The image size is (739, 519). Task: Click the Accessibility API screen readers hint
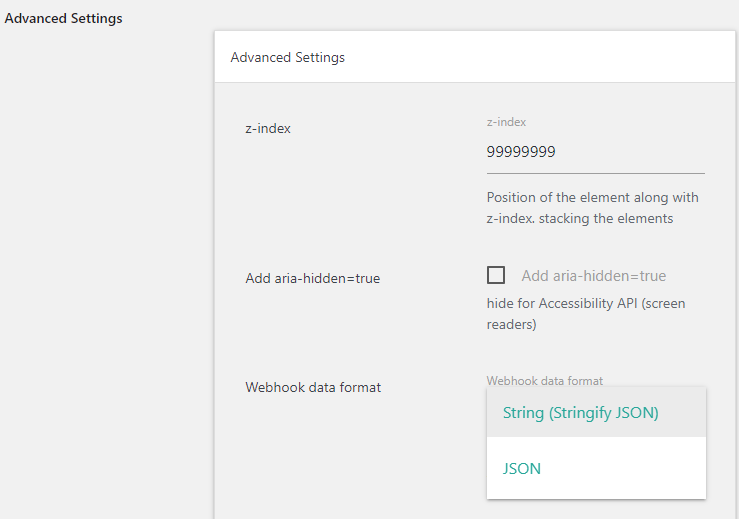pyautogui.click(x=585, y=313)
